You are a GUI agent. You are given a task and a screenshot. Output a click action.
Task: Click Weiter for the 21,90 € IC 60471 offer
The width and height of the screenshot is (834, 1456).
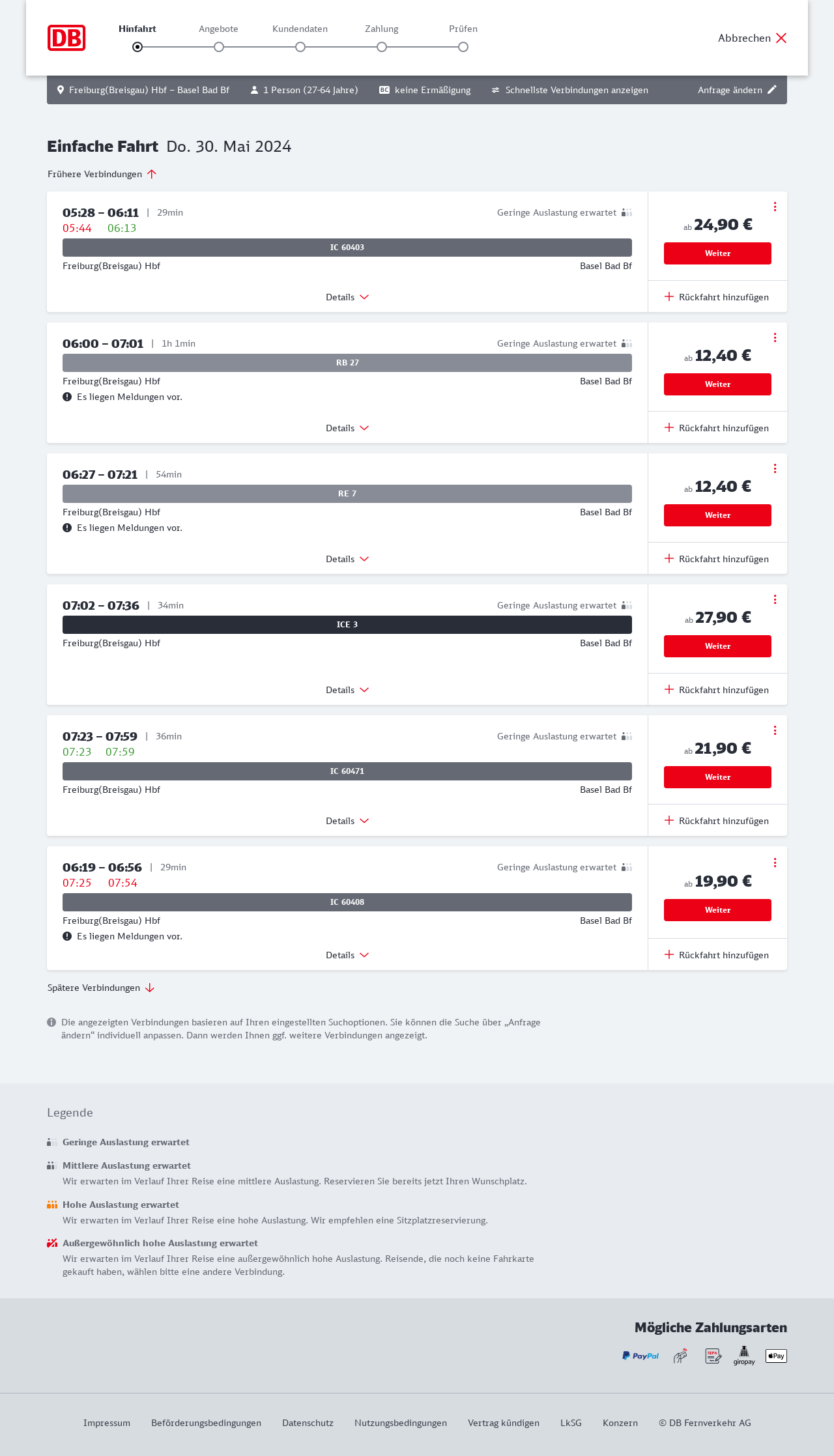717,777
